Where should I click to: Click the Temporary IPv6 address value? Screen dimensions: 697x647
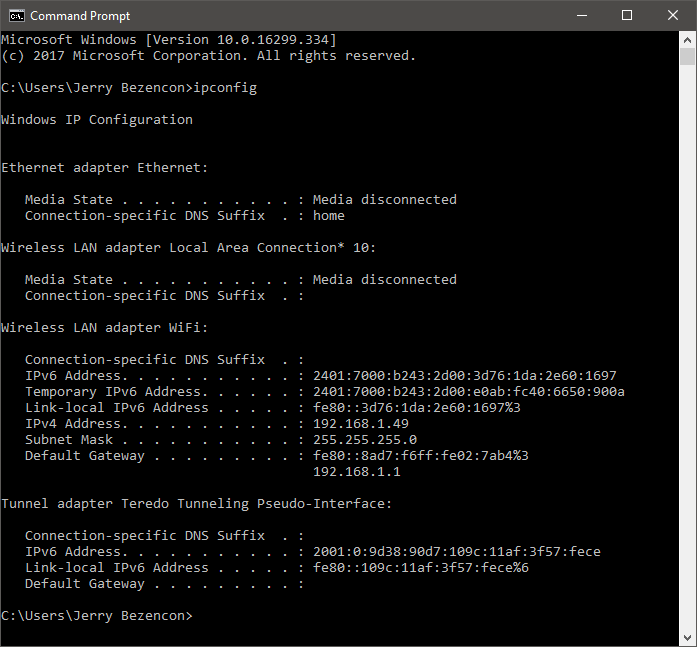click(469, 391)
